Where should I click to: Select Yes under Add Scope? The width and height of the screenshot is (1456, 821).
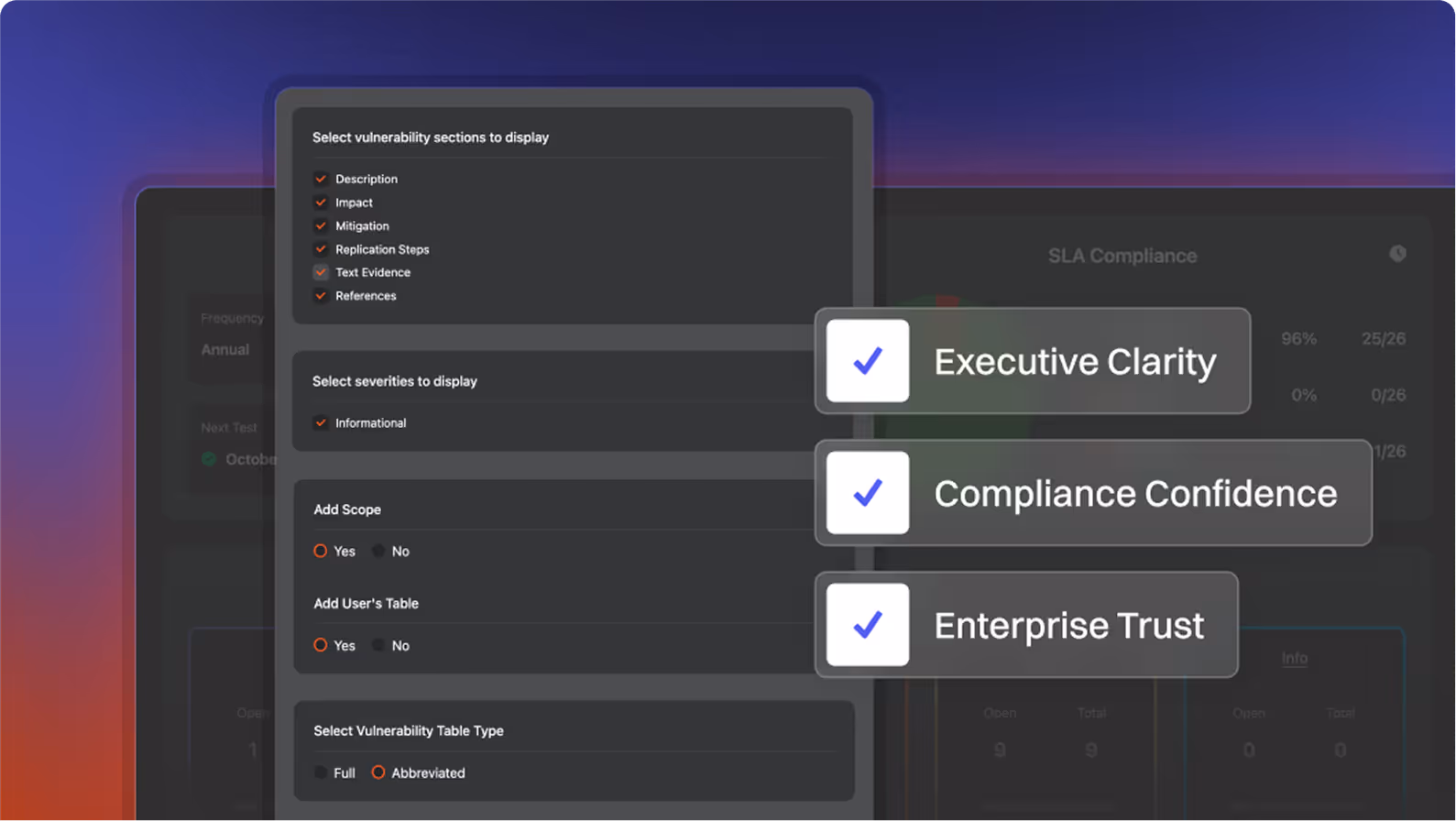pyautogui.click(x=321, y=551)
